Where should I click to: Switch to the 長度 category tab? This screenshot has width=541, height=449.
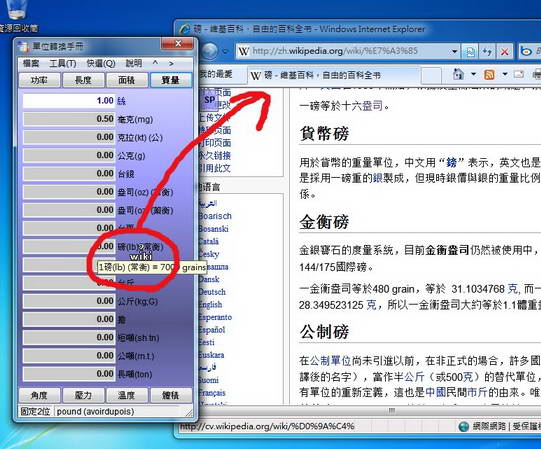pyautogui.click(x=83, y=80)
